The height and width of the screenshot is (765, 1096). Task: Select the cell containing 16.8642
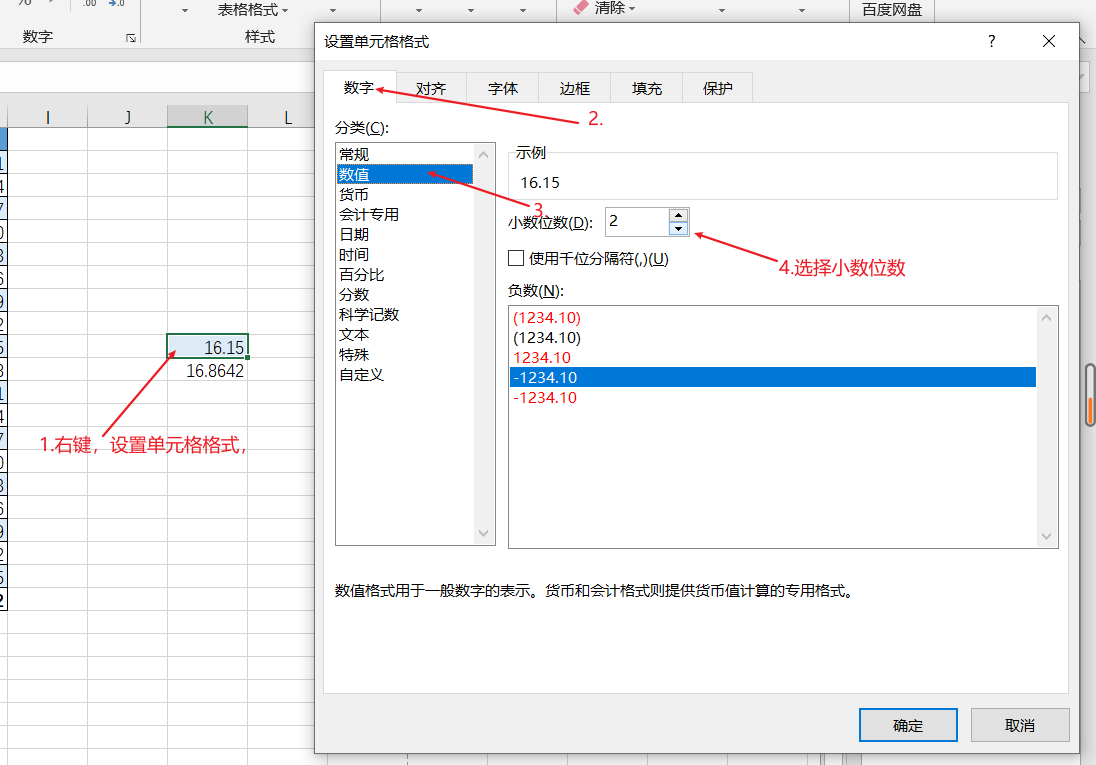pos(208,370)
